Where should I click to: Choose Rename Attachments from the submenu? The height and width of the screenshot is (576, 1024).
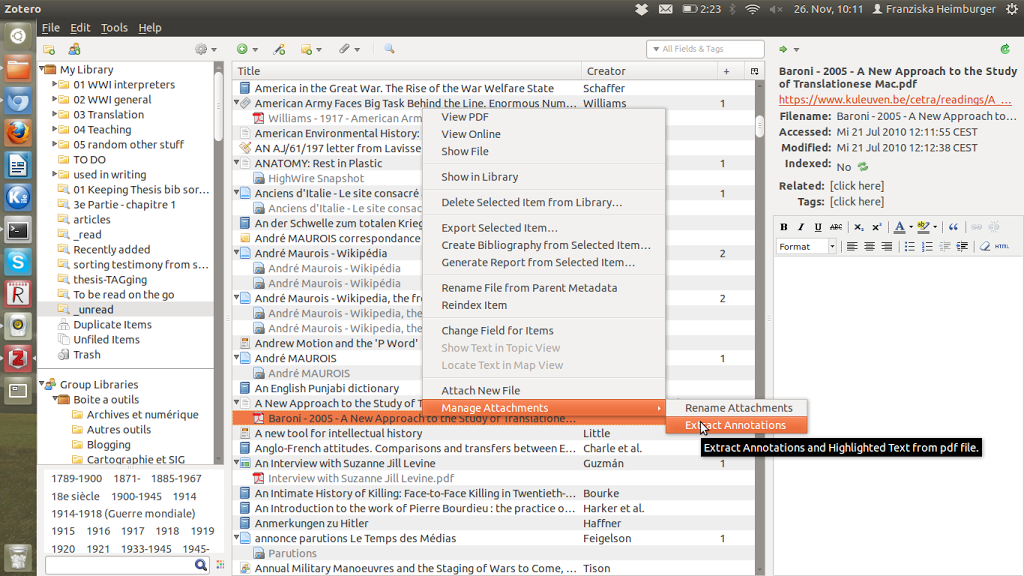[x=736, y=408]
